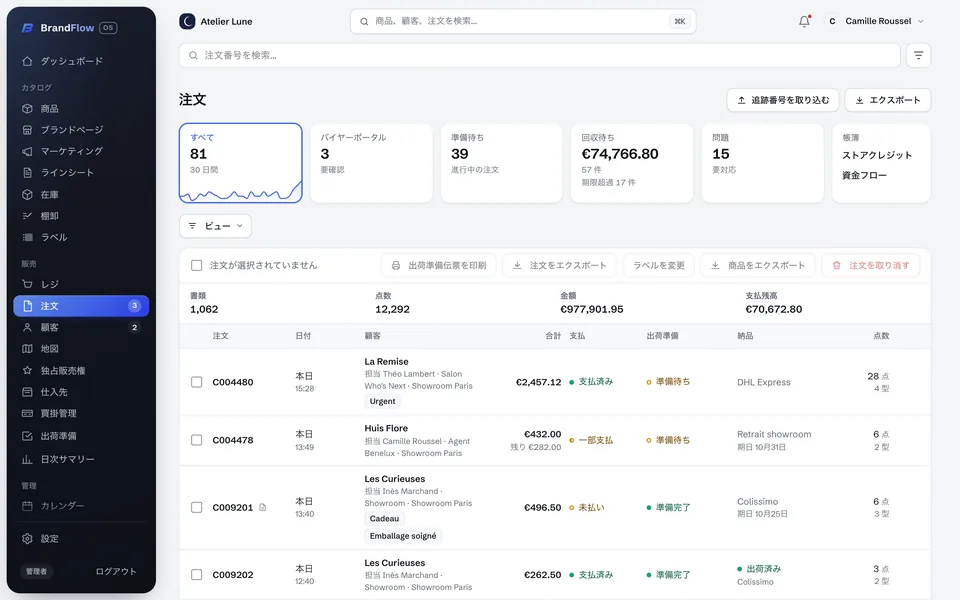Click the BrandFlow logo icon

[x=27, y=28]
